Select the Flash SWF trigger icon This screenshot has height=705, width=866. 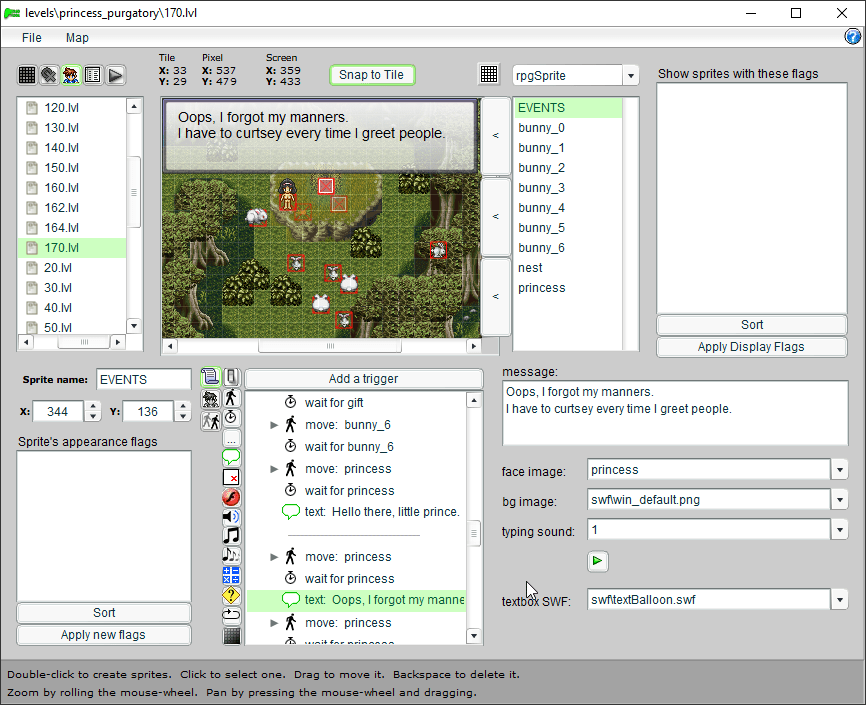(231, 497)
